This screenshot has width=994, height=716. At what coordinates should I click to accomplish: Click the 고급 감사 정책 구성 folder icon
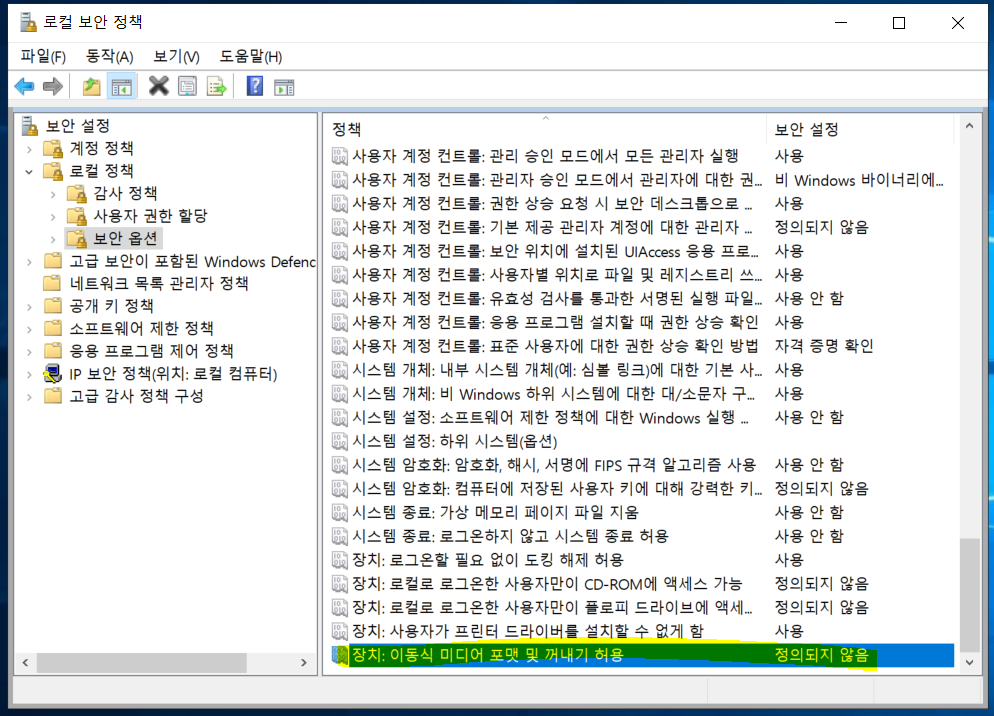click(53, 396)
